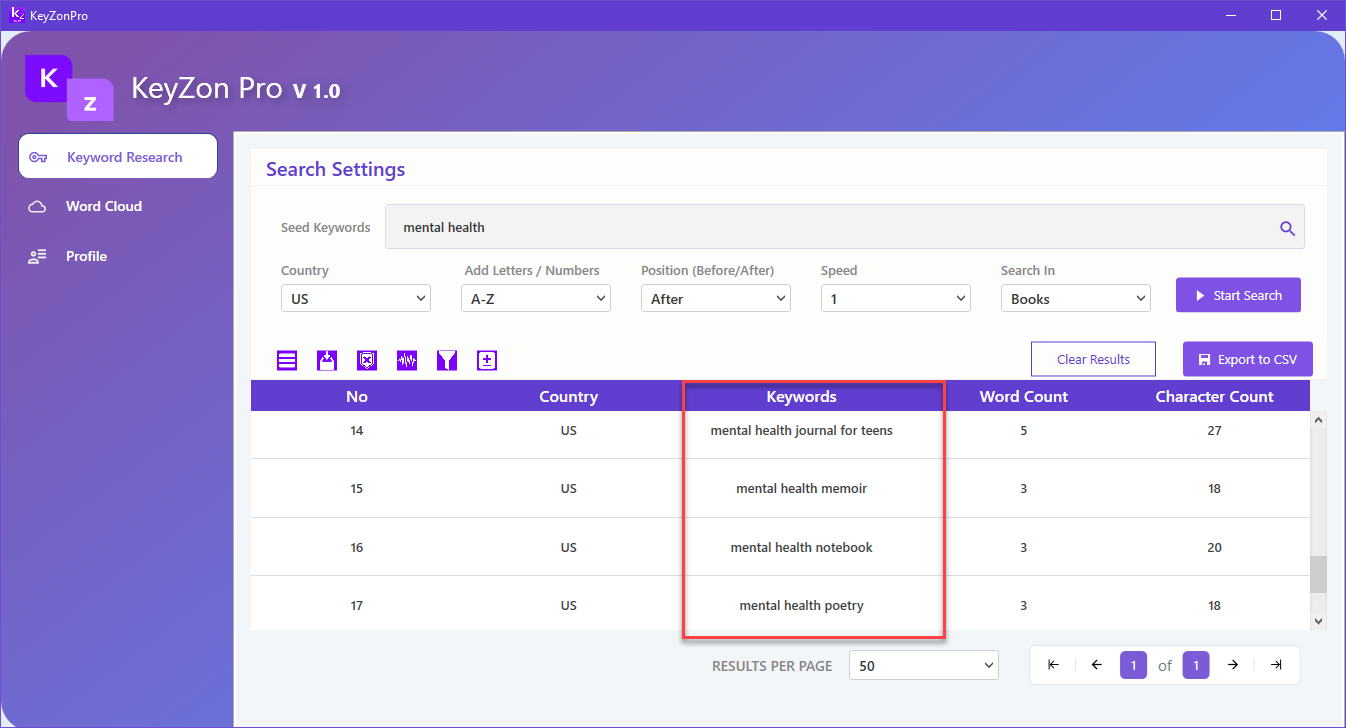Click the funnel filter toolbar icon

(x=447, y=360)
